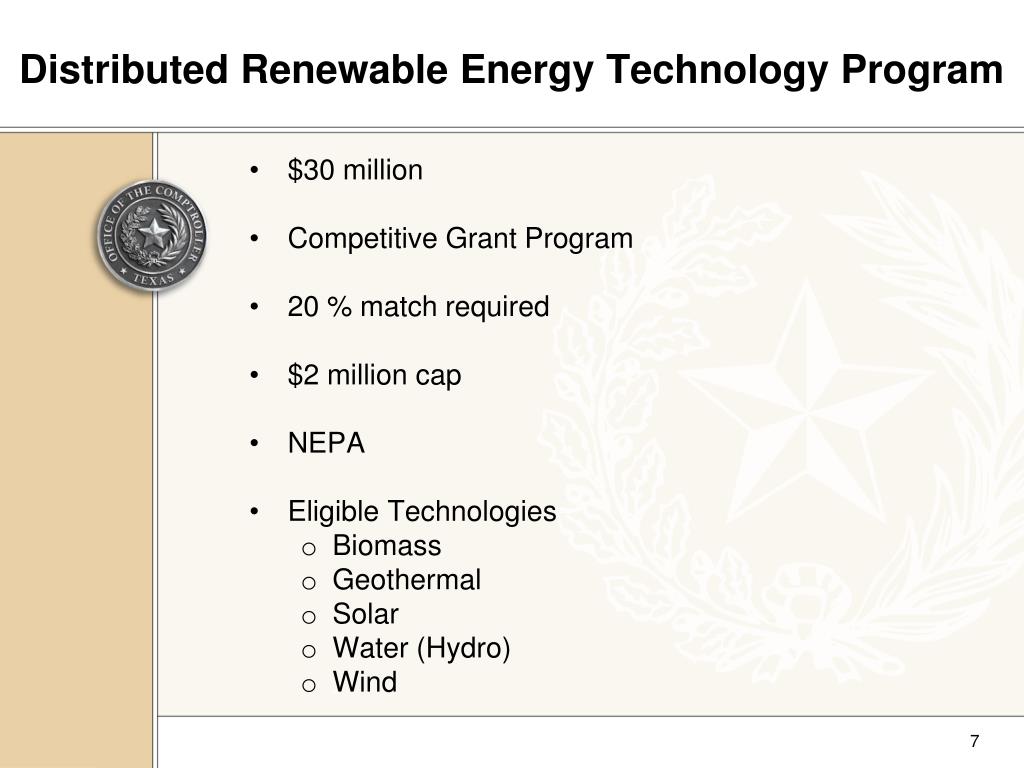This screenshot has width=1024, height=768.
Task: Click the slide number 7
Action: tap(974, 741)
